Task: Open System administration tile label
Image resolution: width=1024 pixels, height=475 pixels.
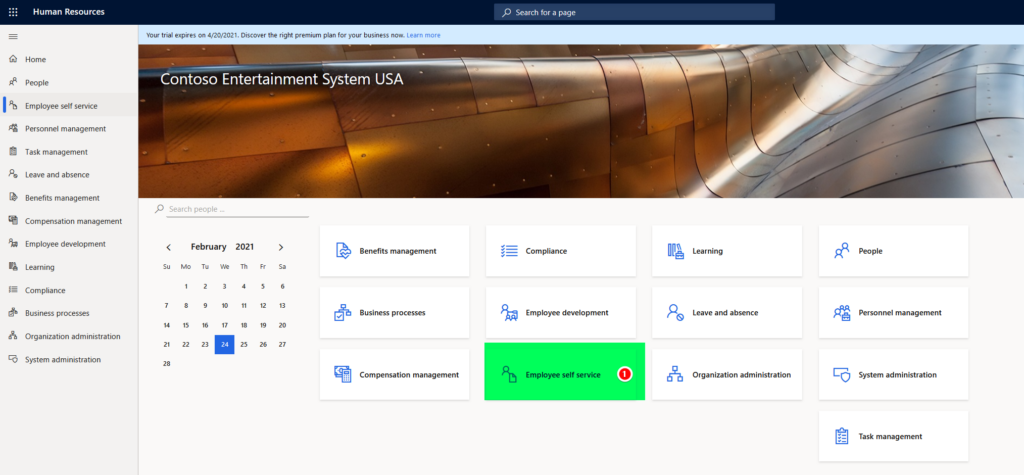Action: coord(897,374)
